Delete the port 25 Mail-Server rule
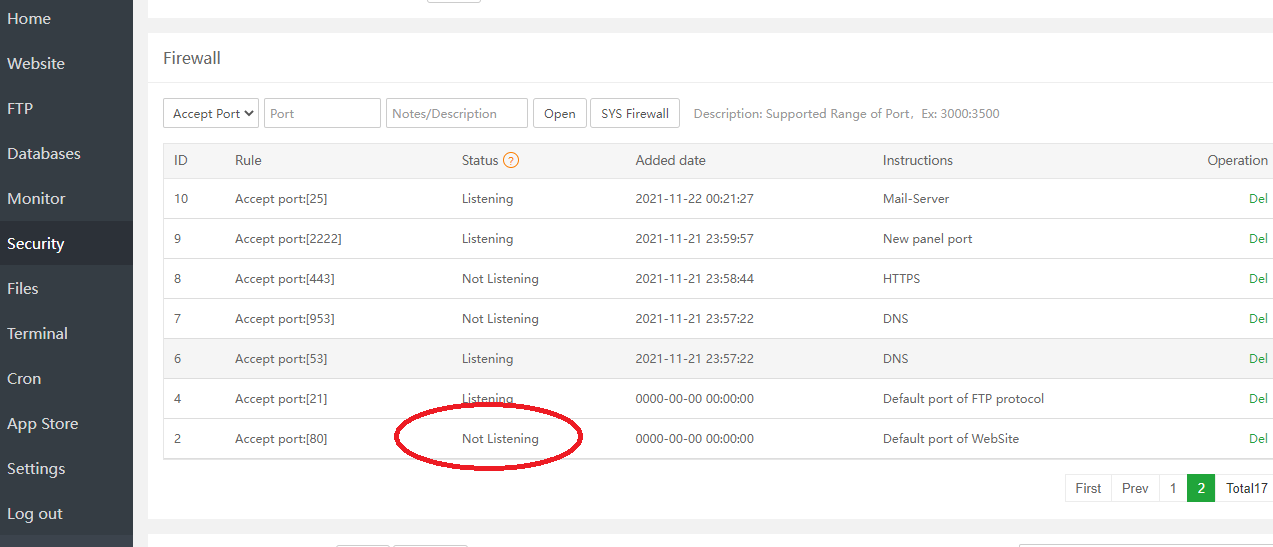This screenshot has height=547, width=1273. (x=1258, y=199)
